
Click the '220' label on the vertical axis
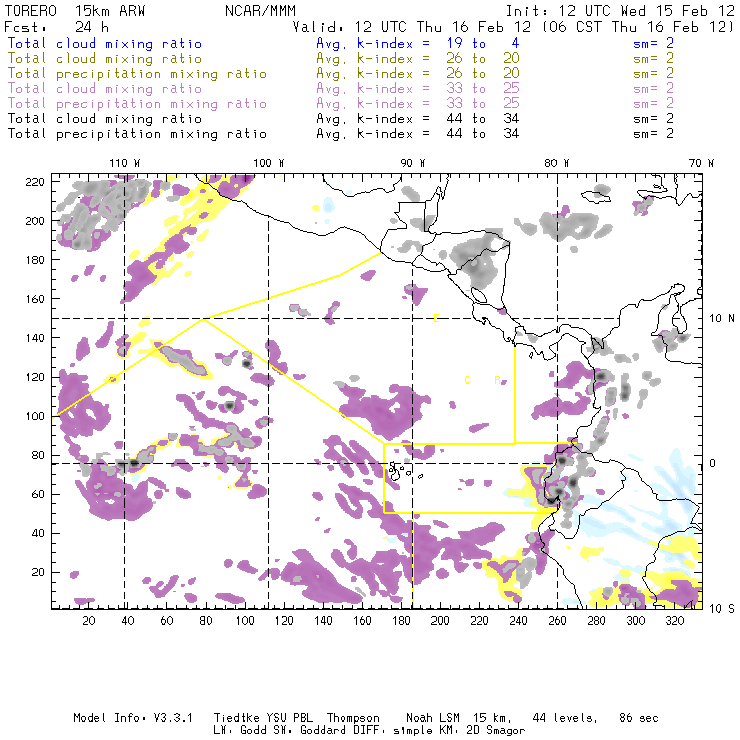point(35,182)
